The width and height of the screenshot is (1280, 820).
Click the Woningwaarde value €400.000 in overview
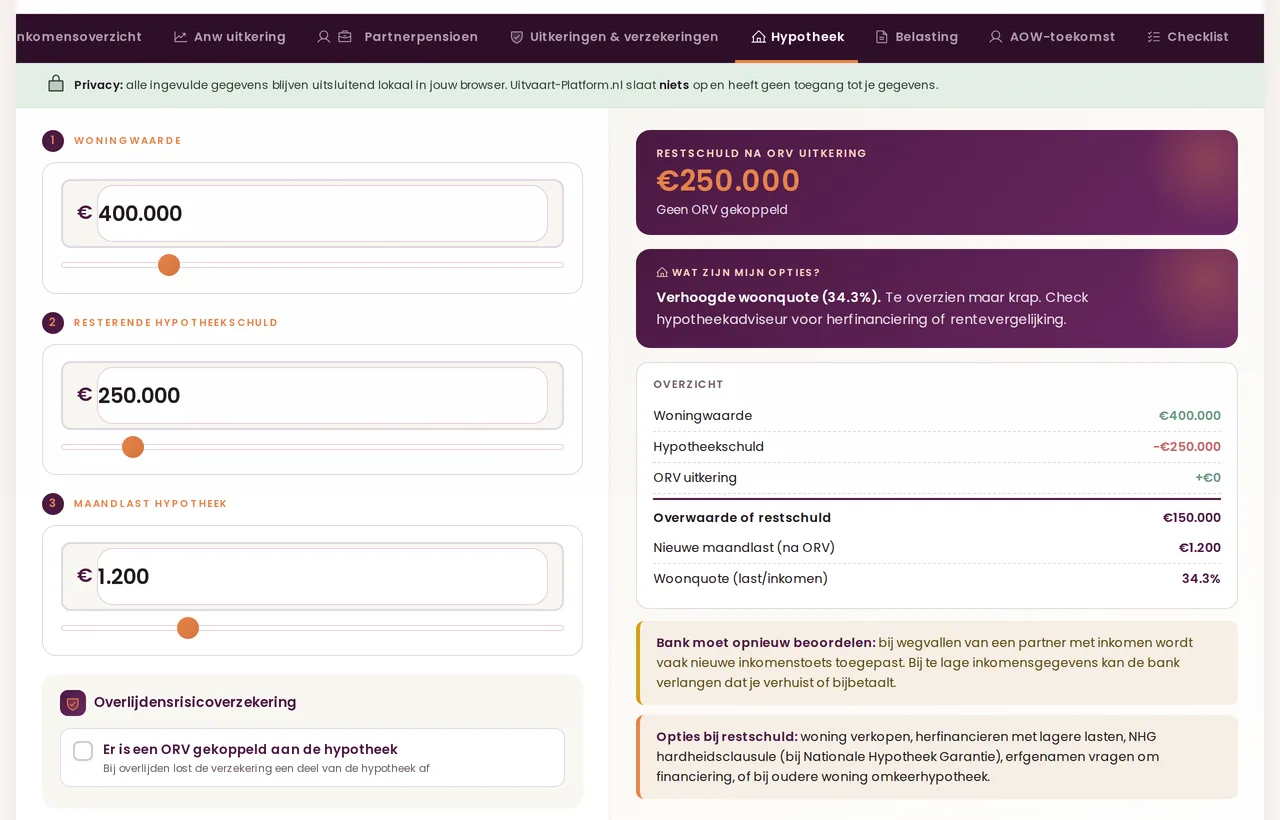(1190, 416)
